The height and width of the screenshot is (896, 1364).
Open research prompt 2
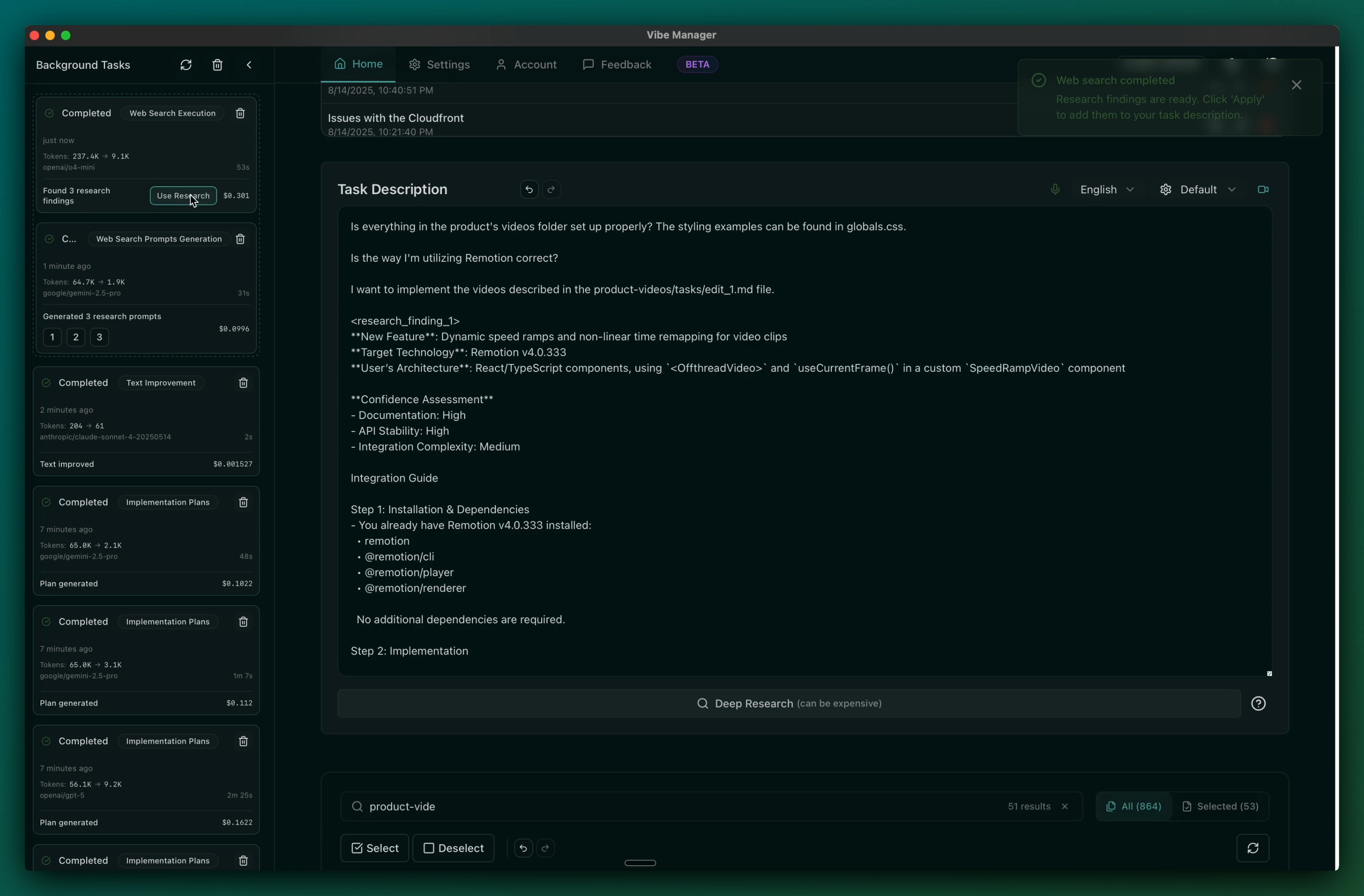point(76,337)
